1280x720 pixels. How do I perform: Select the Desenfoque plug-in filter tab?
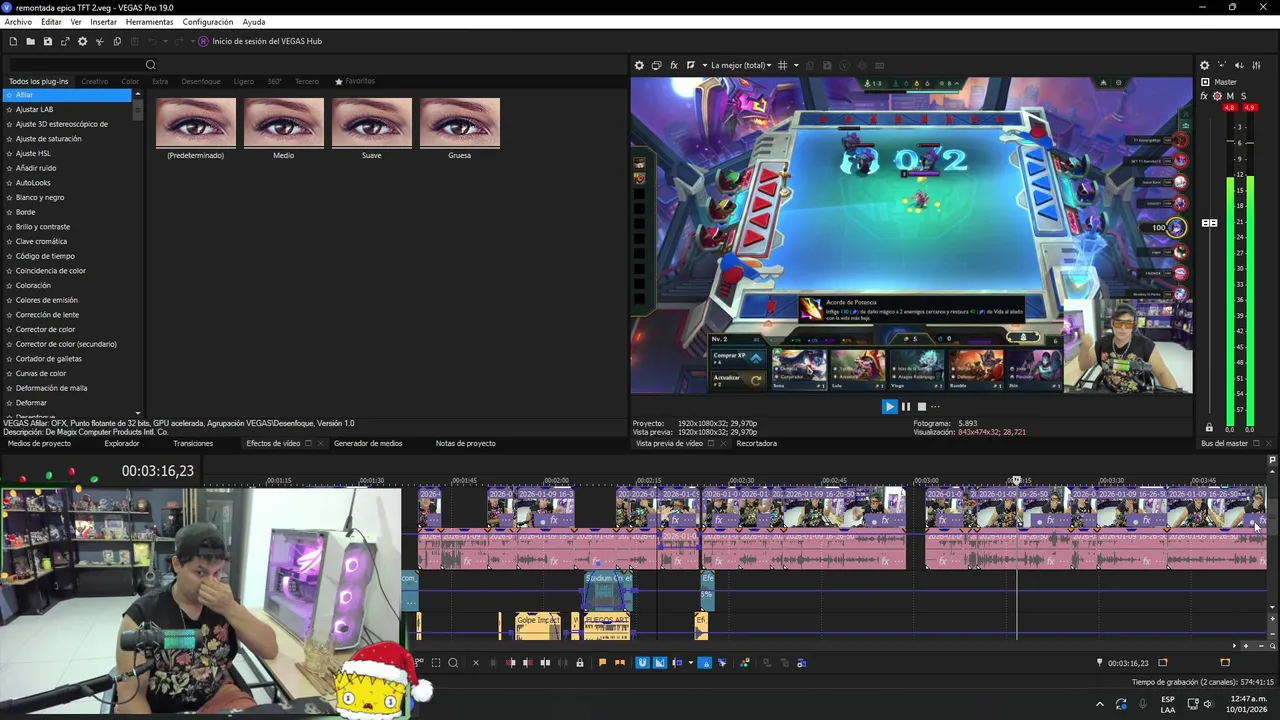click(201, 81)
